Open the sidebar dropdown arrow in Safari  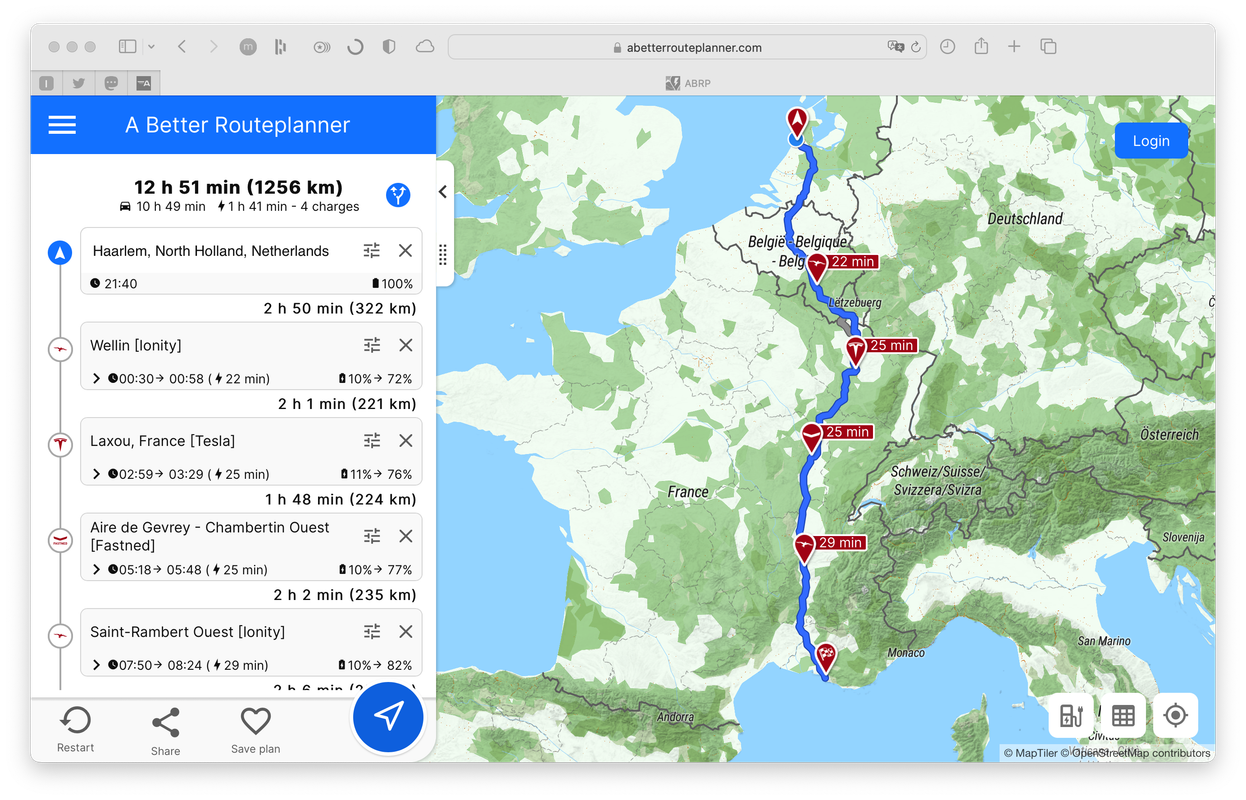click(151, 46)
